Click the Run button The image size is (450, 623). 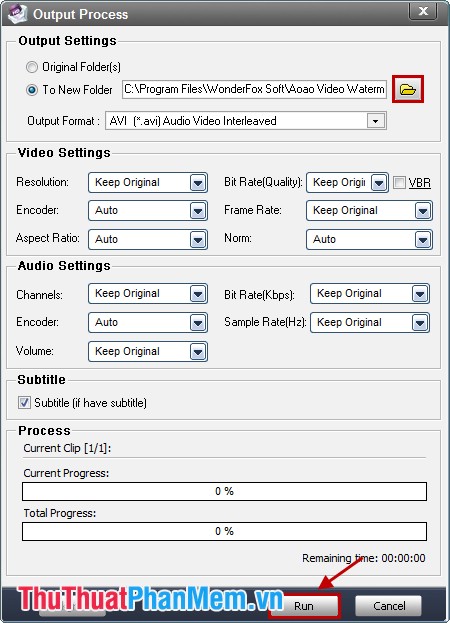[304, 606]
